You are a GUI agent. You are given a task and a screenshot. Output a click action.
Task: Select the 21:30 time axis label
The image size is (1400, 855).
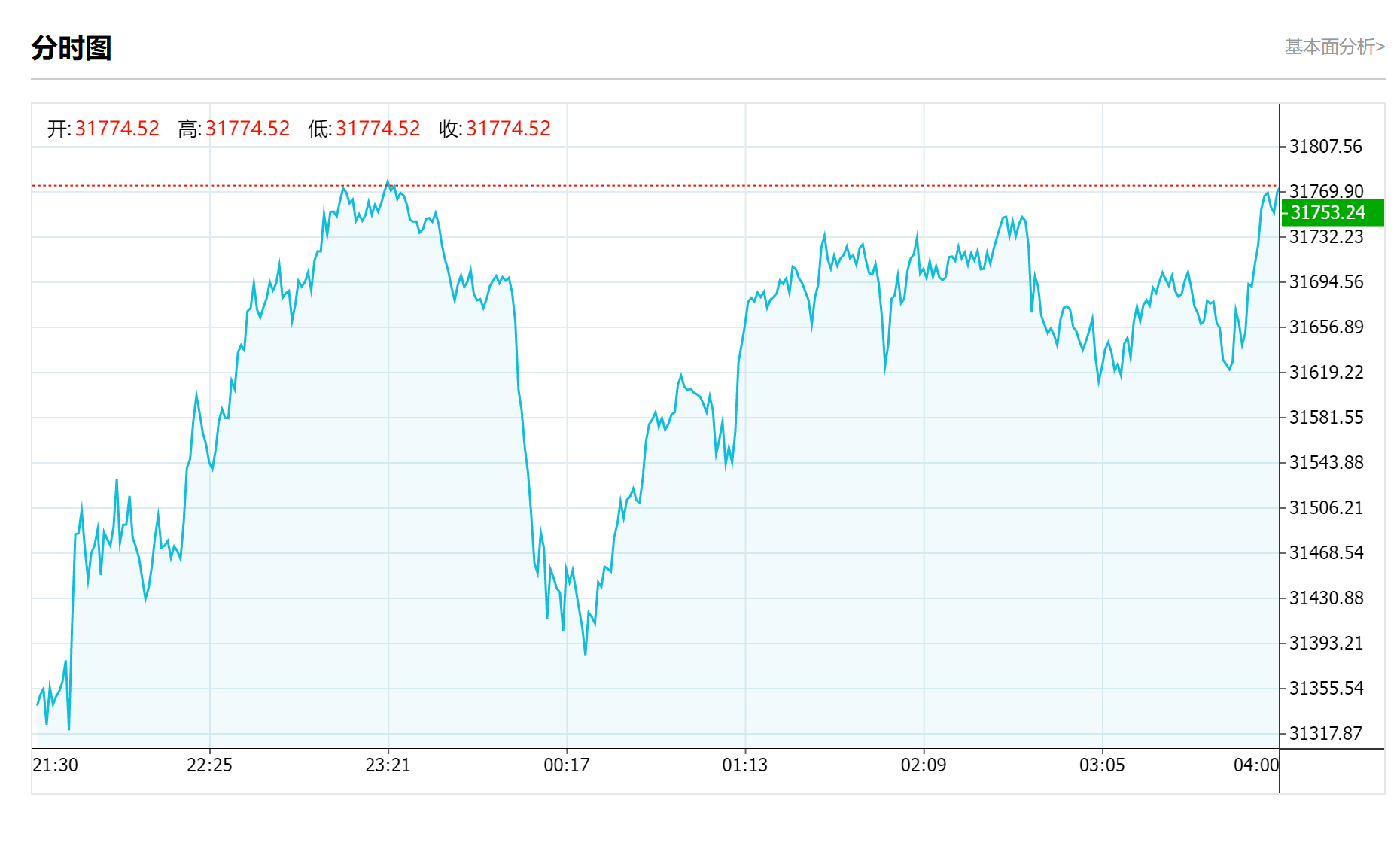(x=55, y=765)
